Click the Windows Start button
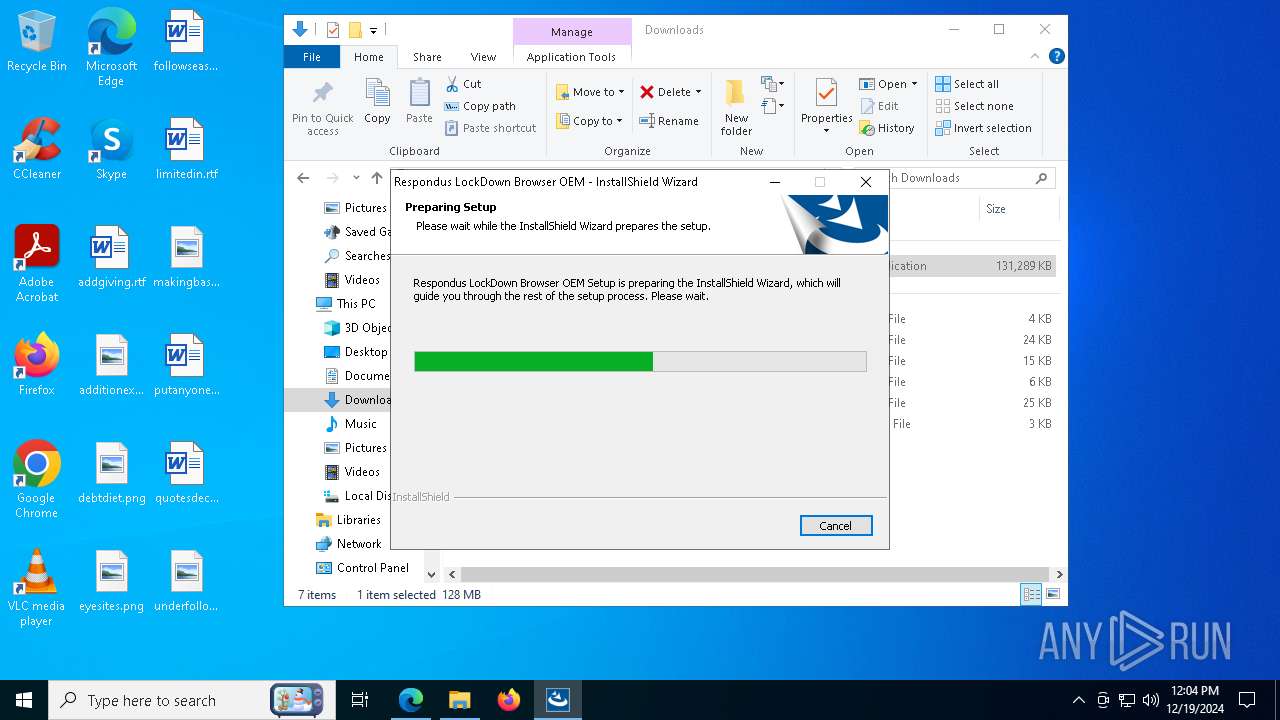This screenshot has width=1280, height=720. point(24,700)
